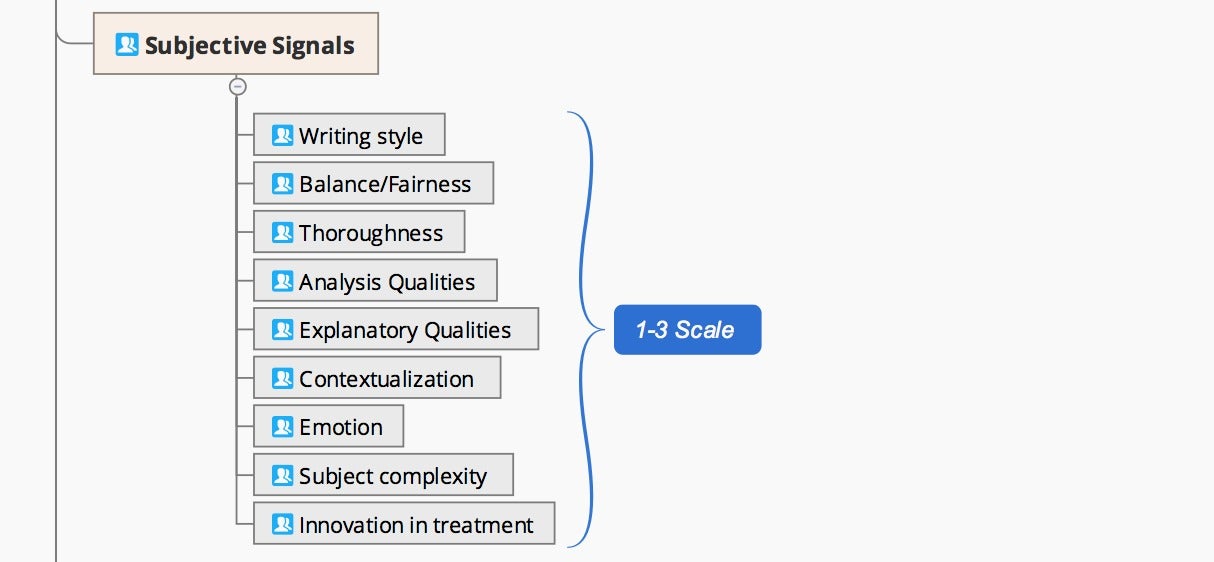Click the people icon on Analysis Qualities node
The width and height of the screenshot is (1214, 562).
[x=283, y=281]
